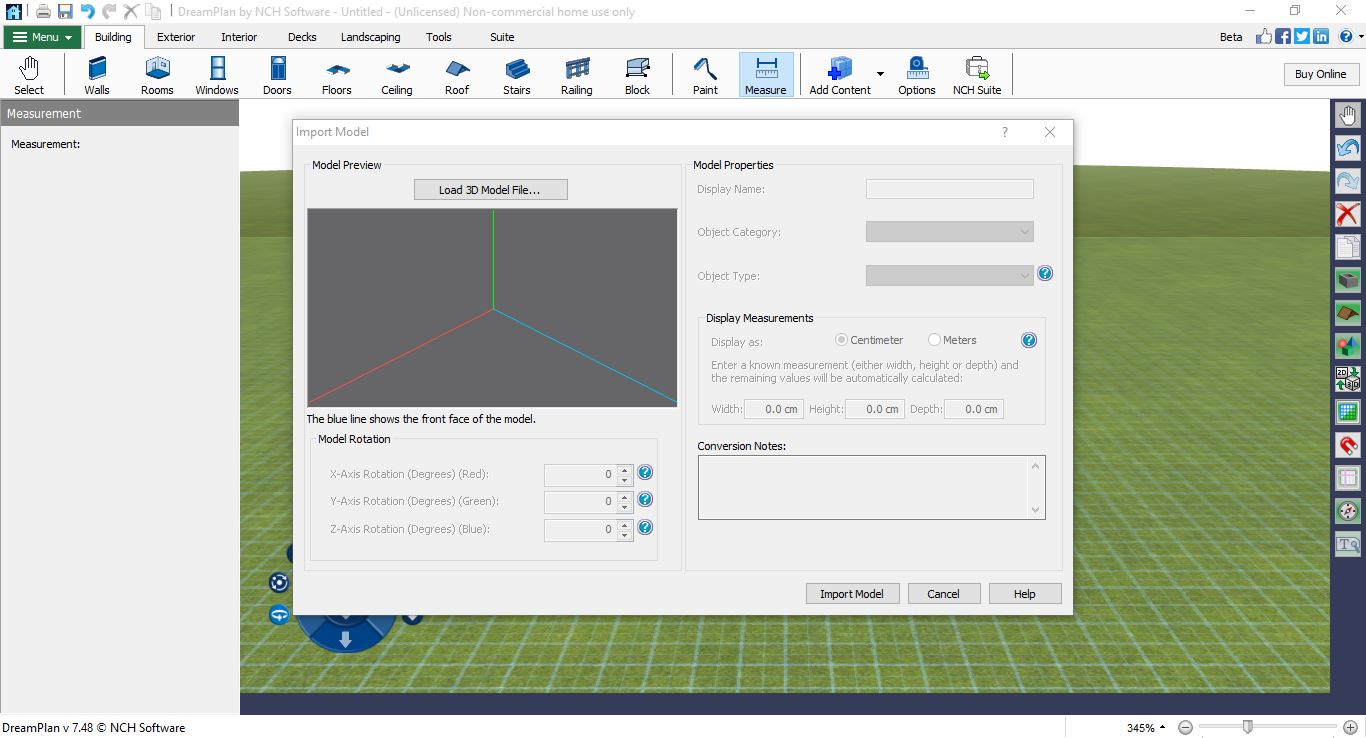
Task: Open the Landscaping tab
Action: point(370,37)
